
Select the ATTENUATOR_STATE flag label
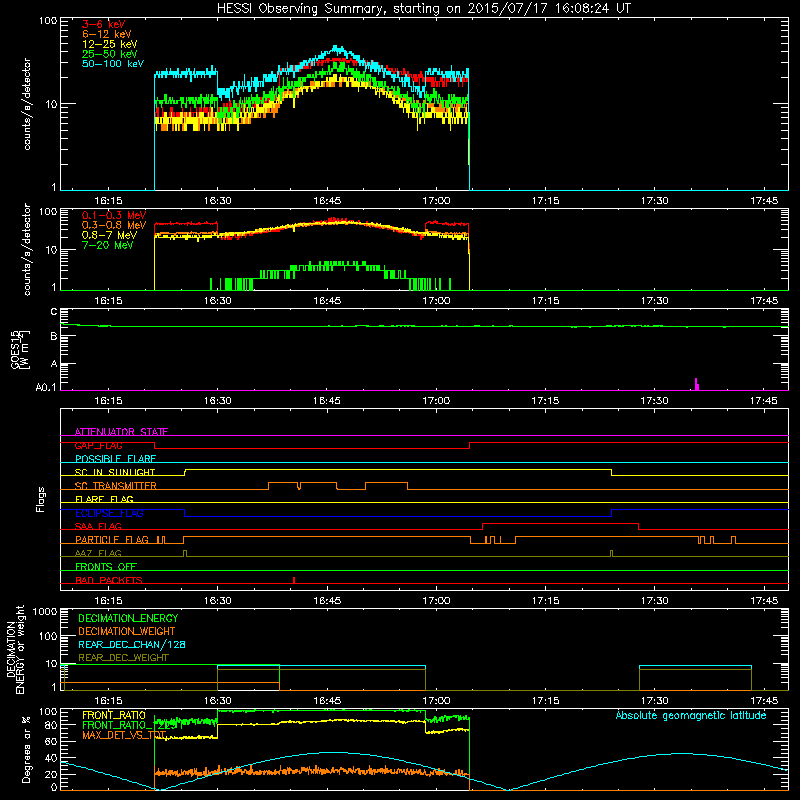[121, 432]
